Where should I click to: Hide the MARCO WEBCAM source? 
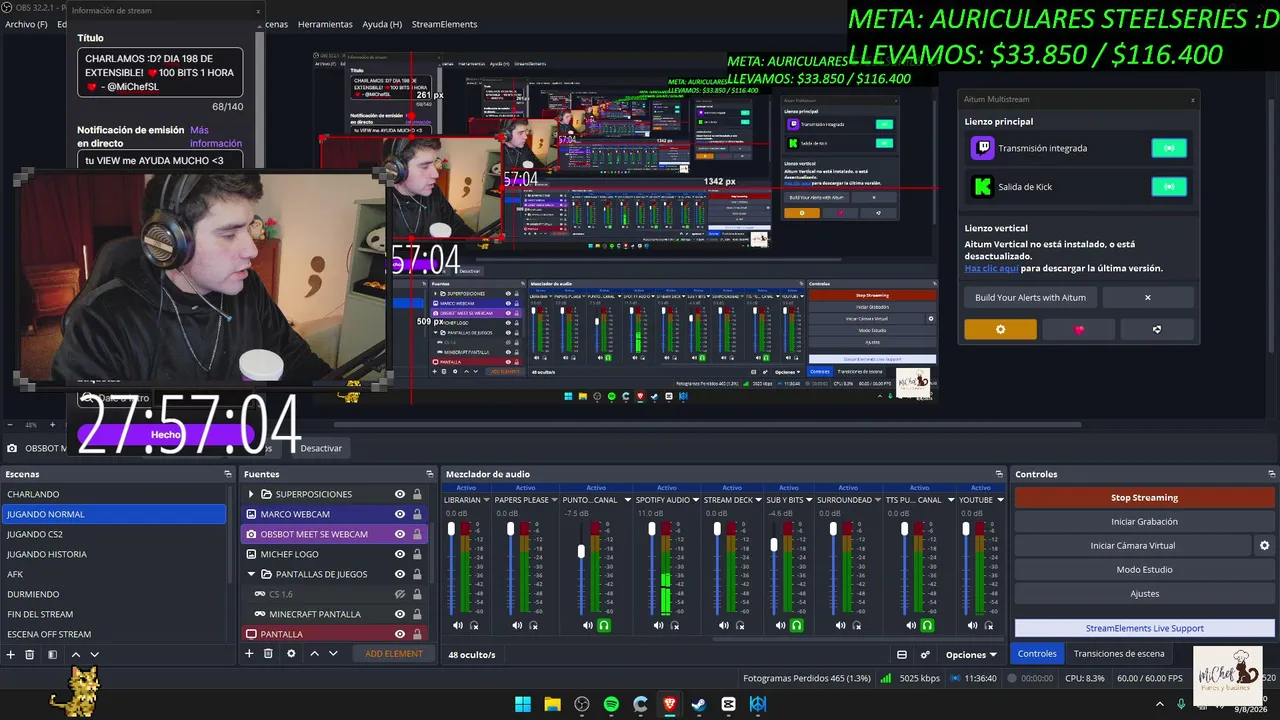point(400,514)
